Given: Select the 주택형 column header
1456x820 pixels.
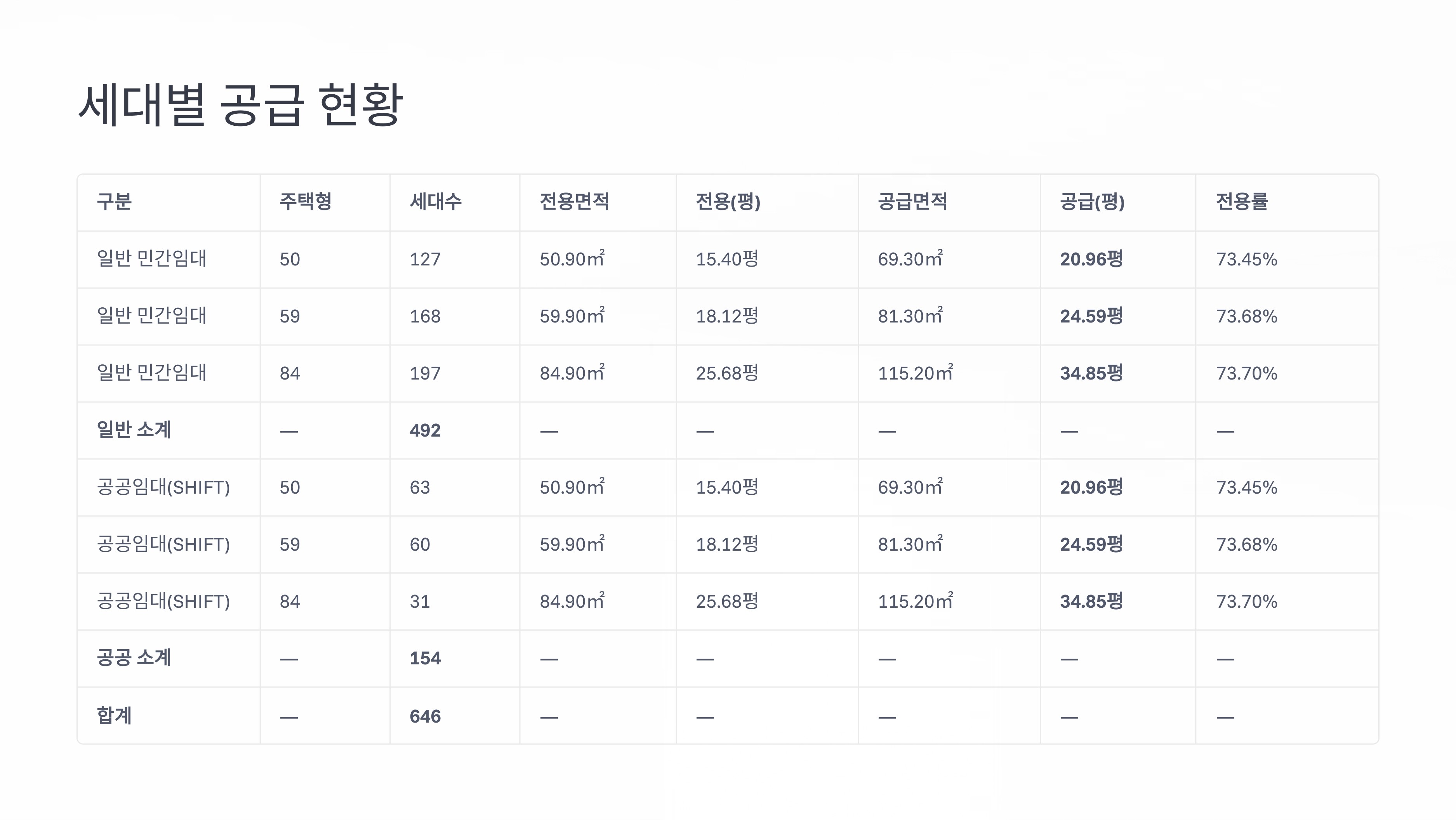Looking at the screenshot, I should point(306,201).
